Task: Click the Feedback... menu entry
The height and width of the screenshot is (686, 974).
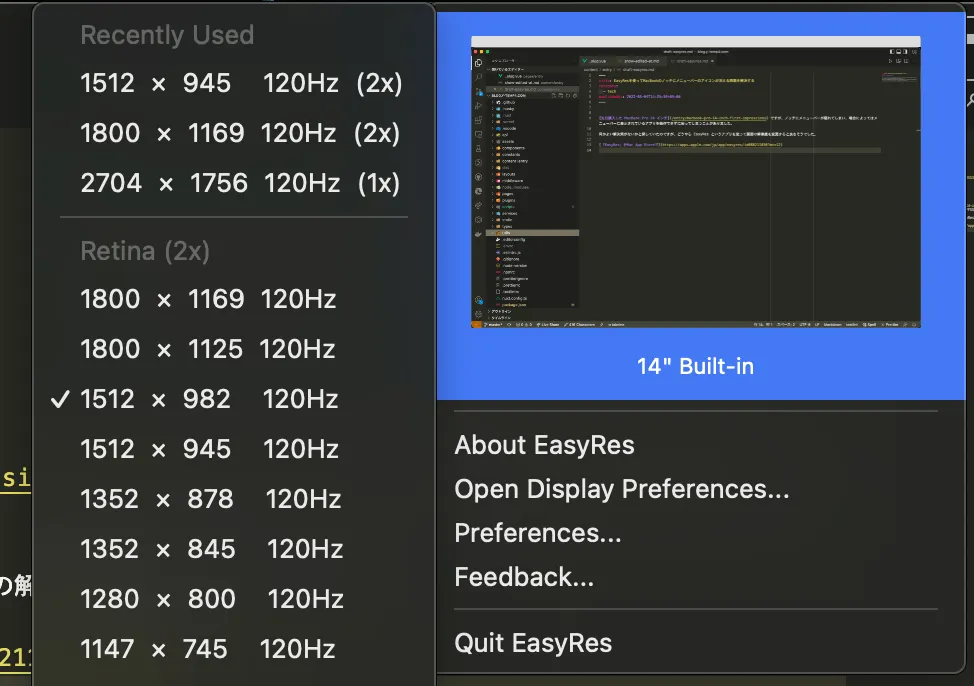Action: coord(524,577)
